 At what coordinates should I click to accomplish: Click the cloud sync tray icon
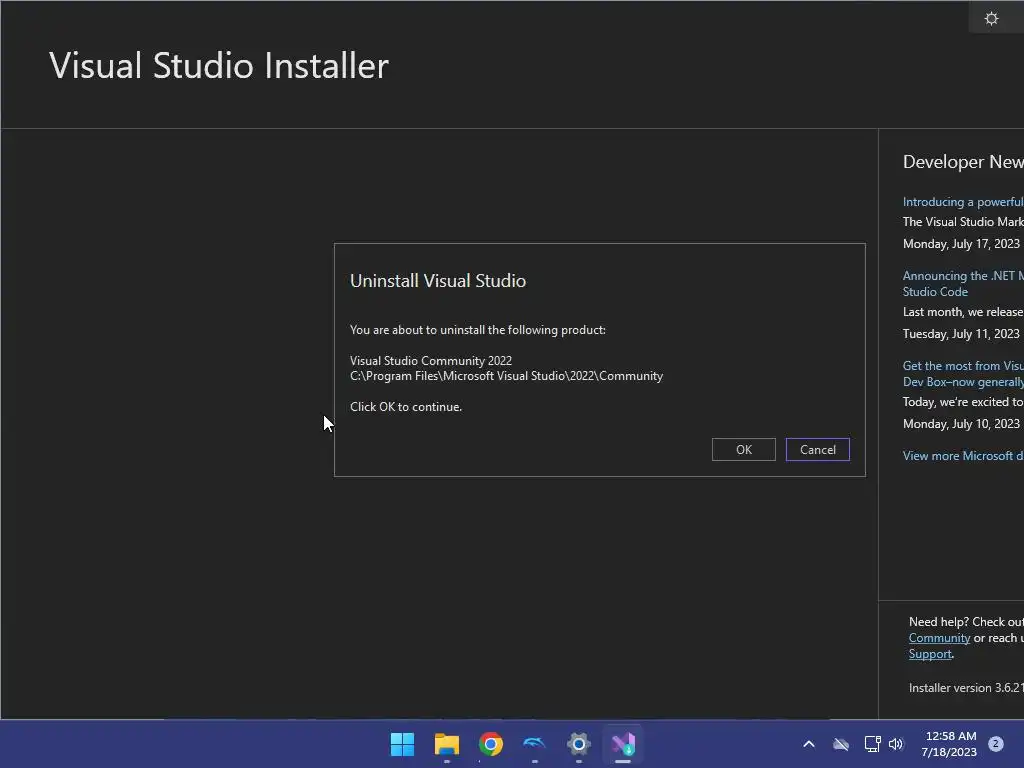[x=841, y=744]
